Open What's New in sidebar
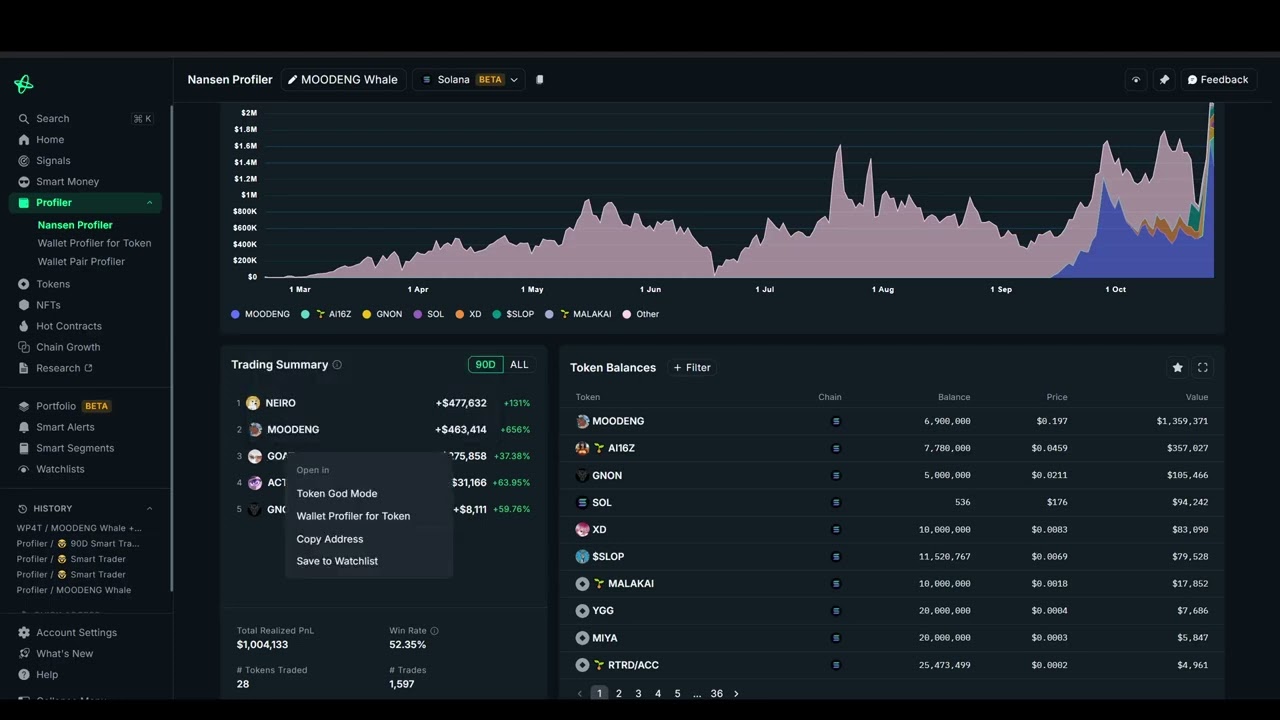 [x=64, y=654]
